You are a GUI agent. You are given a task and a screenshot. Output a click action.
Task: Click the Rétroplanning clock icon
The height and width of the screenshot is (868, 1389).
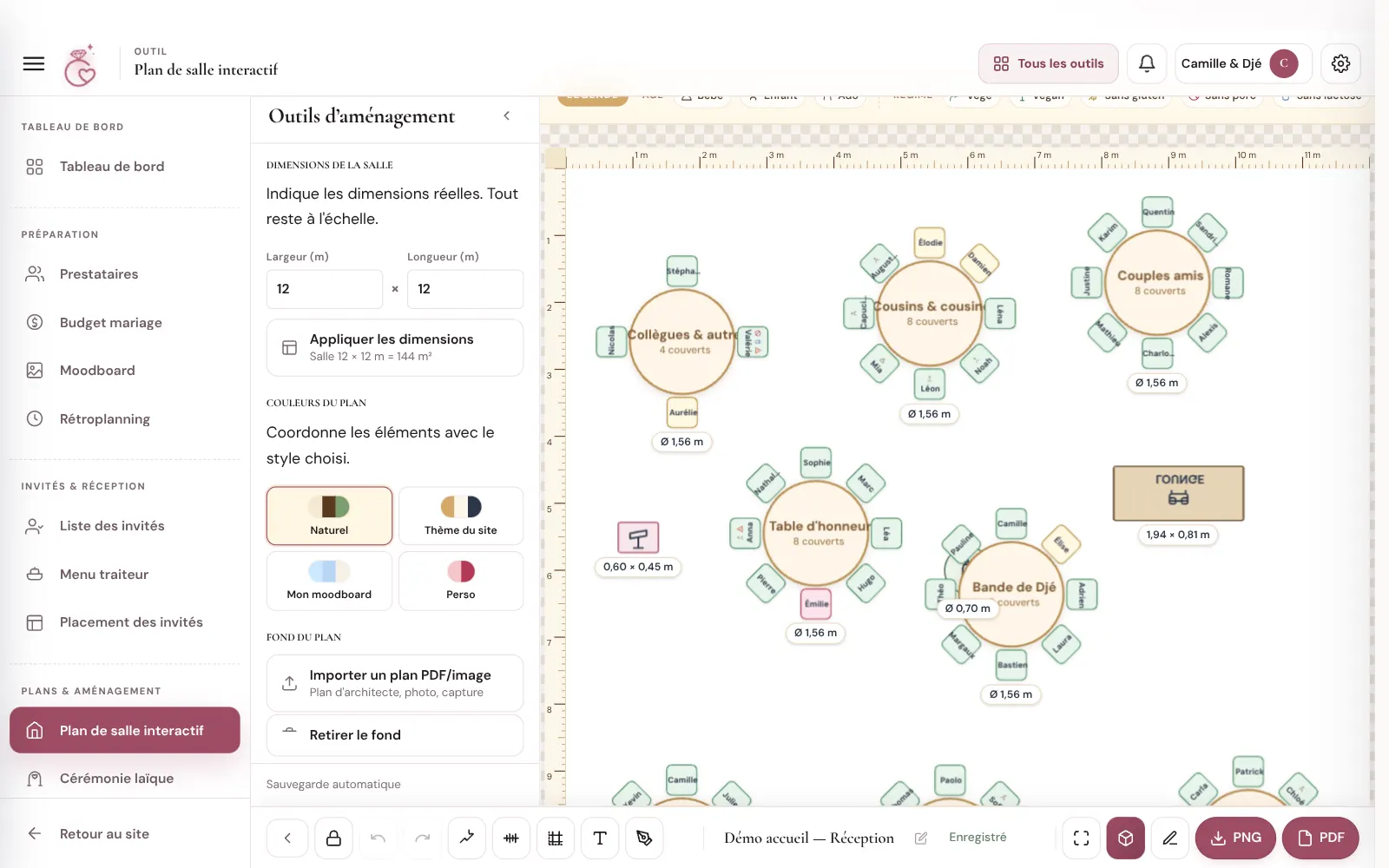[x=35, y=419]
